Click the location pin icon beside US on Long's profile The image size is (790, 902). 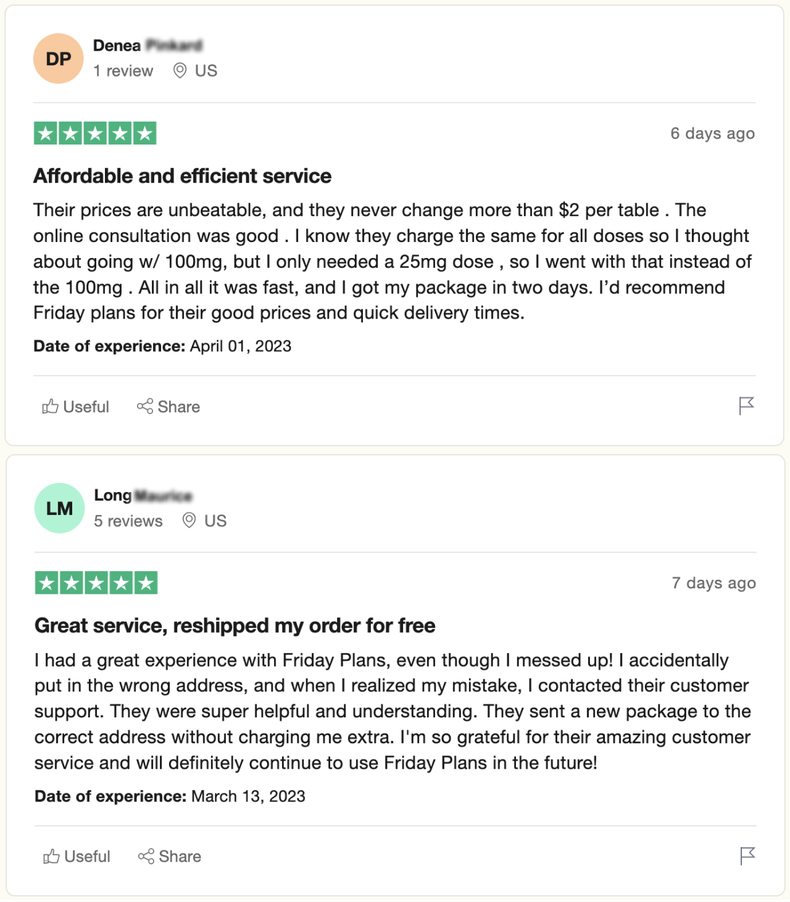190,521
